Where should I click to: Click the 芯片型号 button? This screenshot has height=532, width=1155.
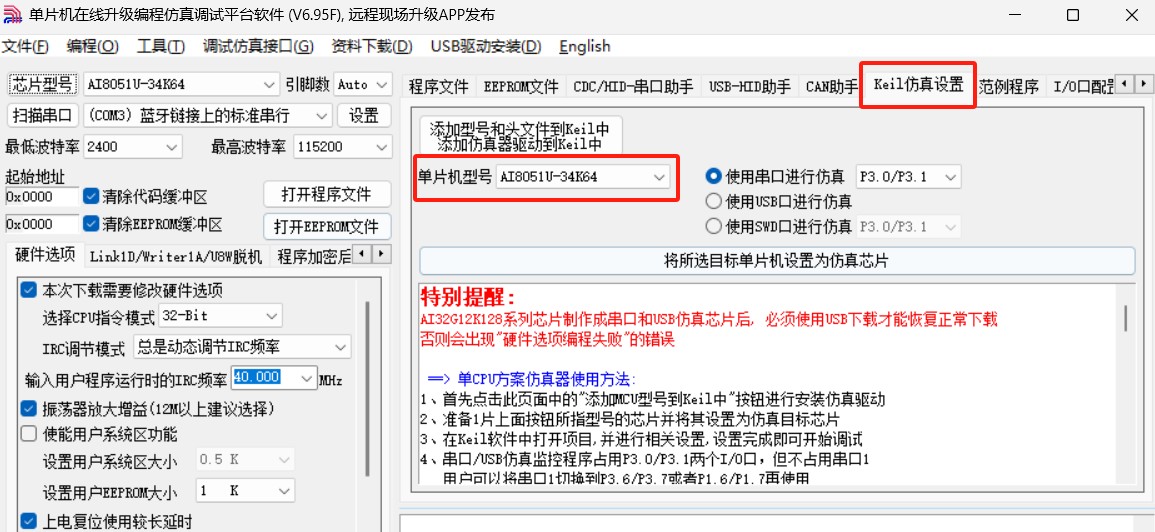tap(43, 84)
